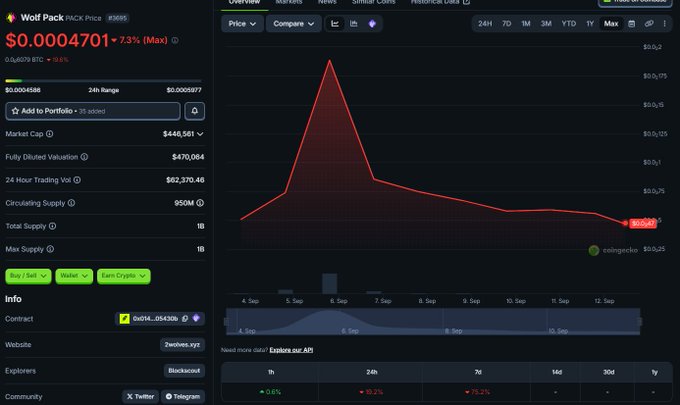Select the 24H time range
The height and width of the screenshot is (405, 680).
tap(485, 24)
